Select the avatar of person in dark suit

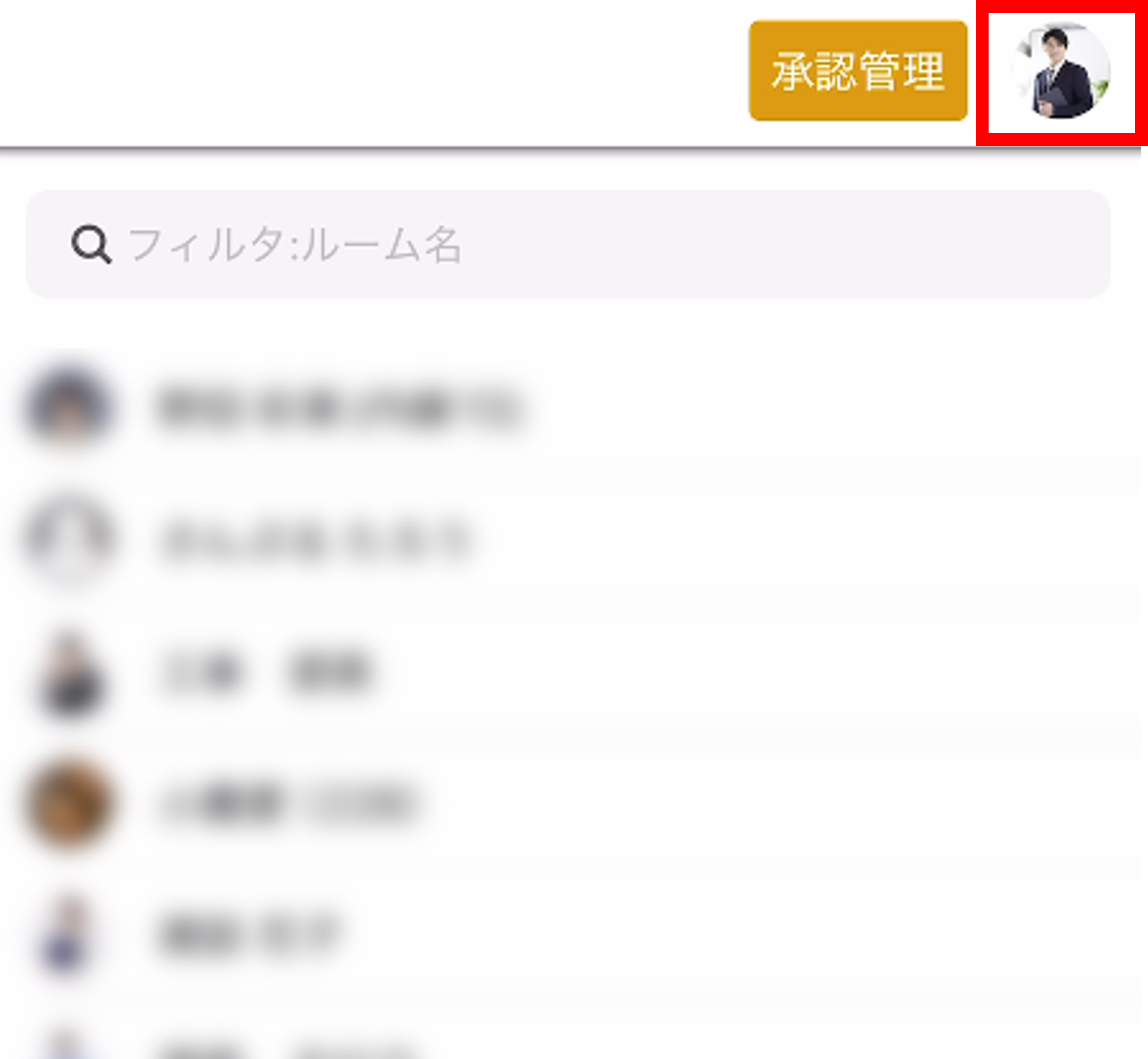click(69, 672)
